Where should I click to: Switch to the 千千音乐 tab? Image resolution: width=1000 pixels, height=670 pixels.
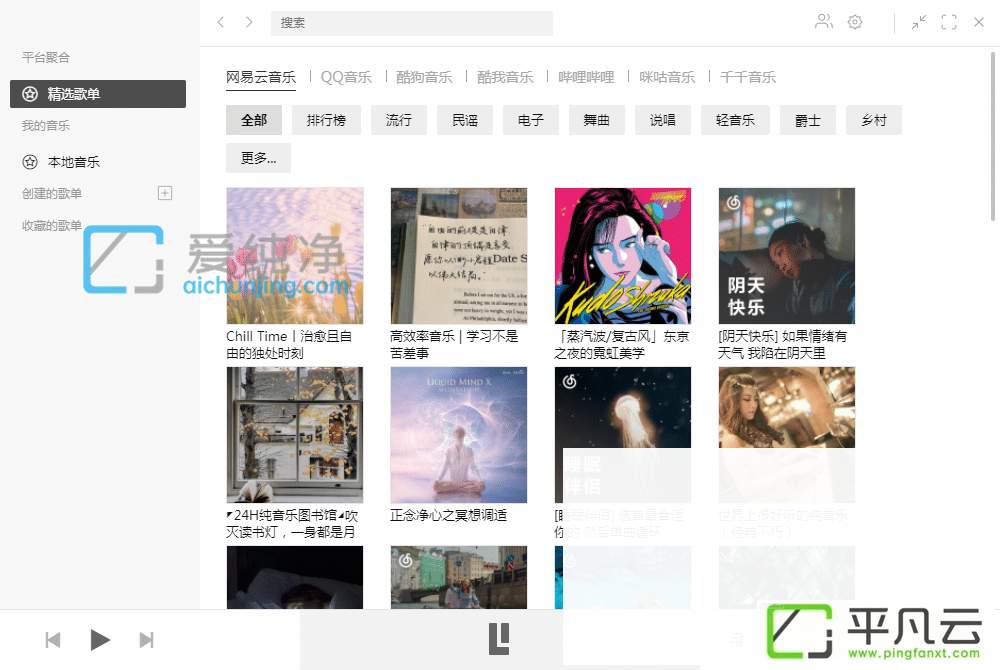pyautogui.click(x=748, y=77)
